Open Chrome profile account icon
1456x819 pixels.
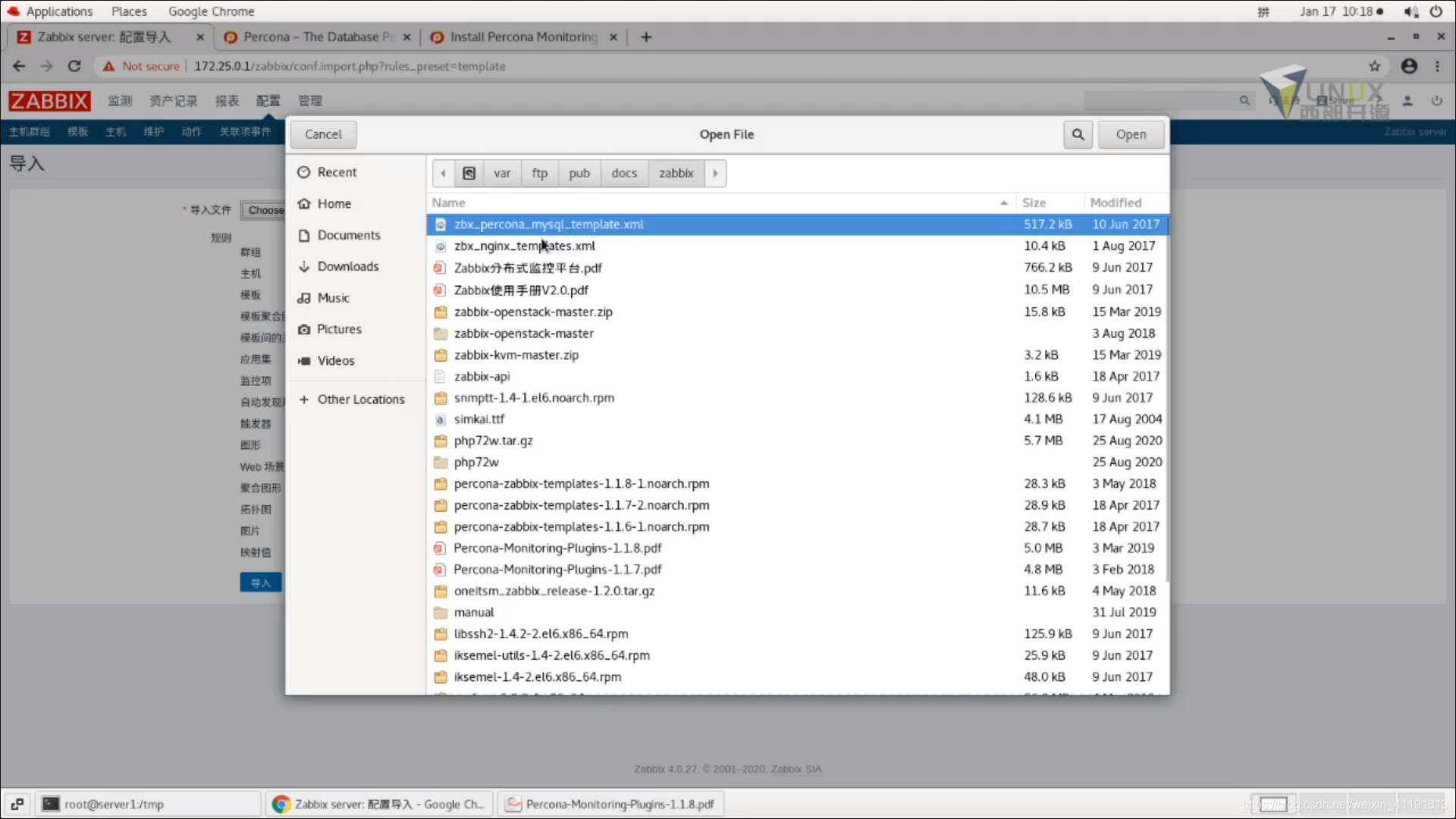[1409, 66]
